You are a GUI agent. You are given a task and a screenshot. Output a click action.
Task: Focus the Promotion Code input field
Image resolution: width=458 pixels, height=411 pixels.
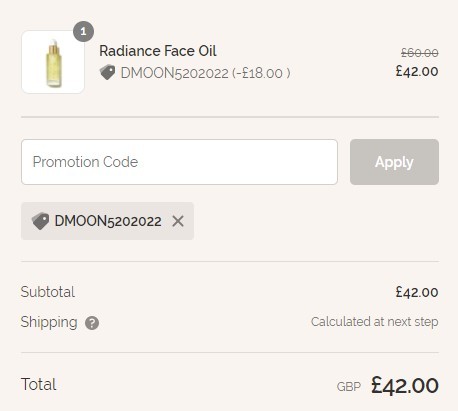pyautogui.click(x=179, y=162)
